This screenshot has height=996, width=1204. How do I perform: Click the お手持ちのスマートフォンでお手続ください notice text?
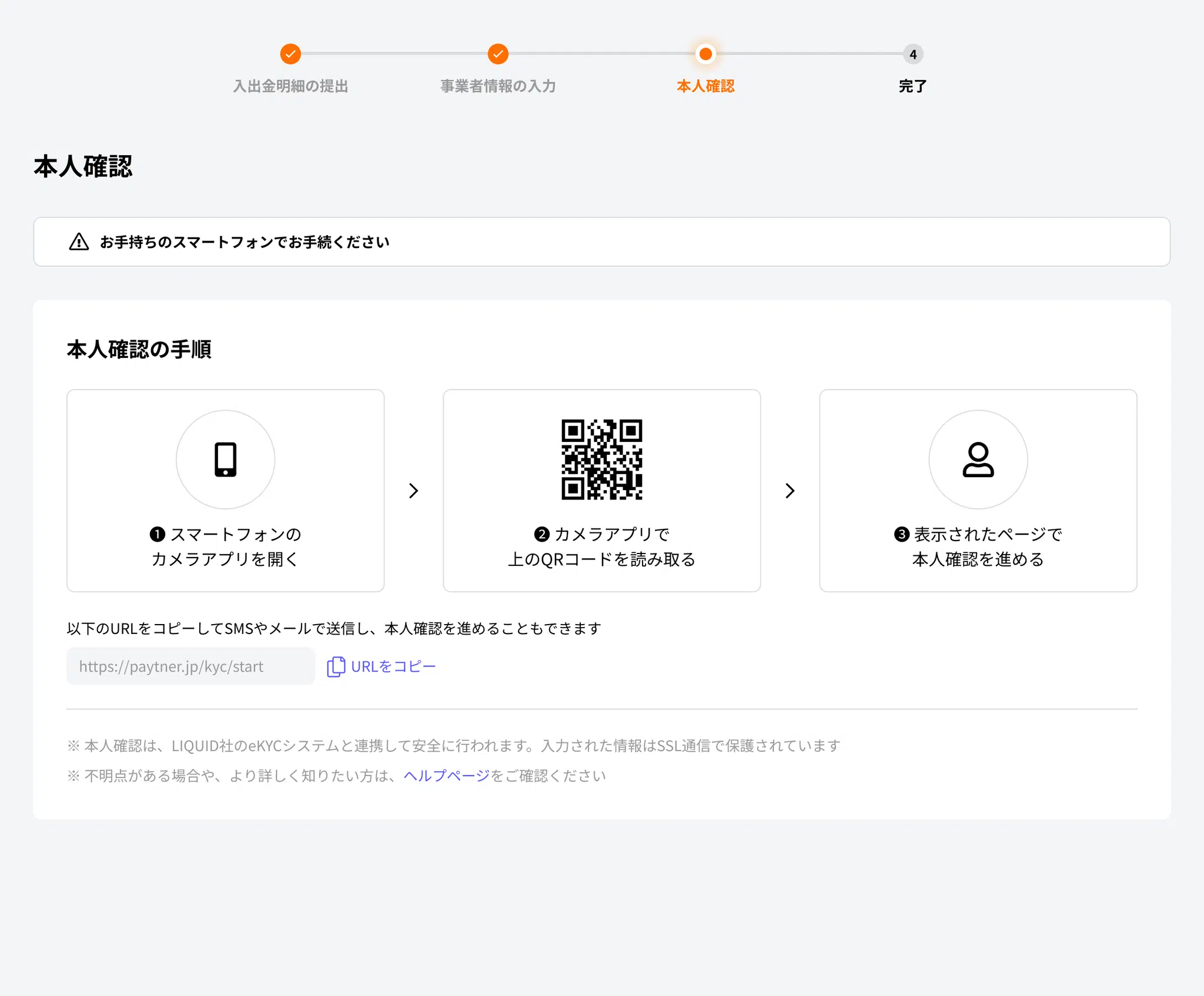pyautogui.click(x=245, y=242)
